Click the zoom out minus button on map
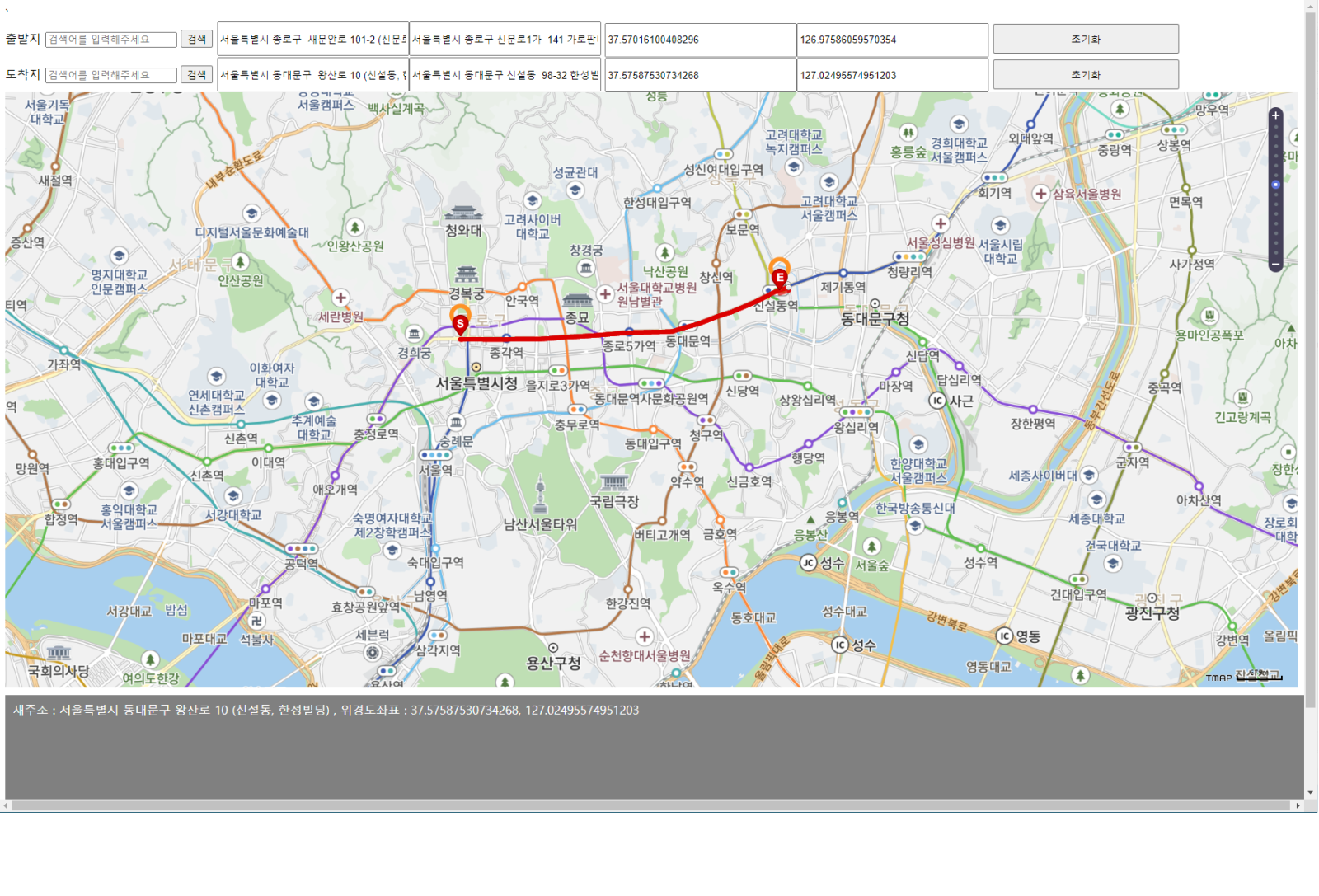Image resolution: width=1319 pixels, height=896 pixels. coord(1275,265)
